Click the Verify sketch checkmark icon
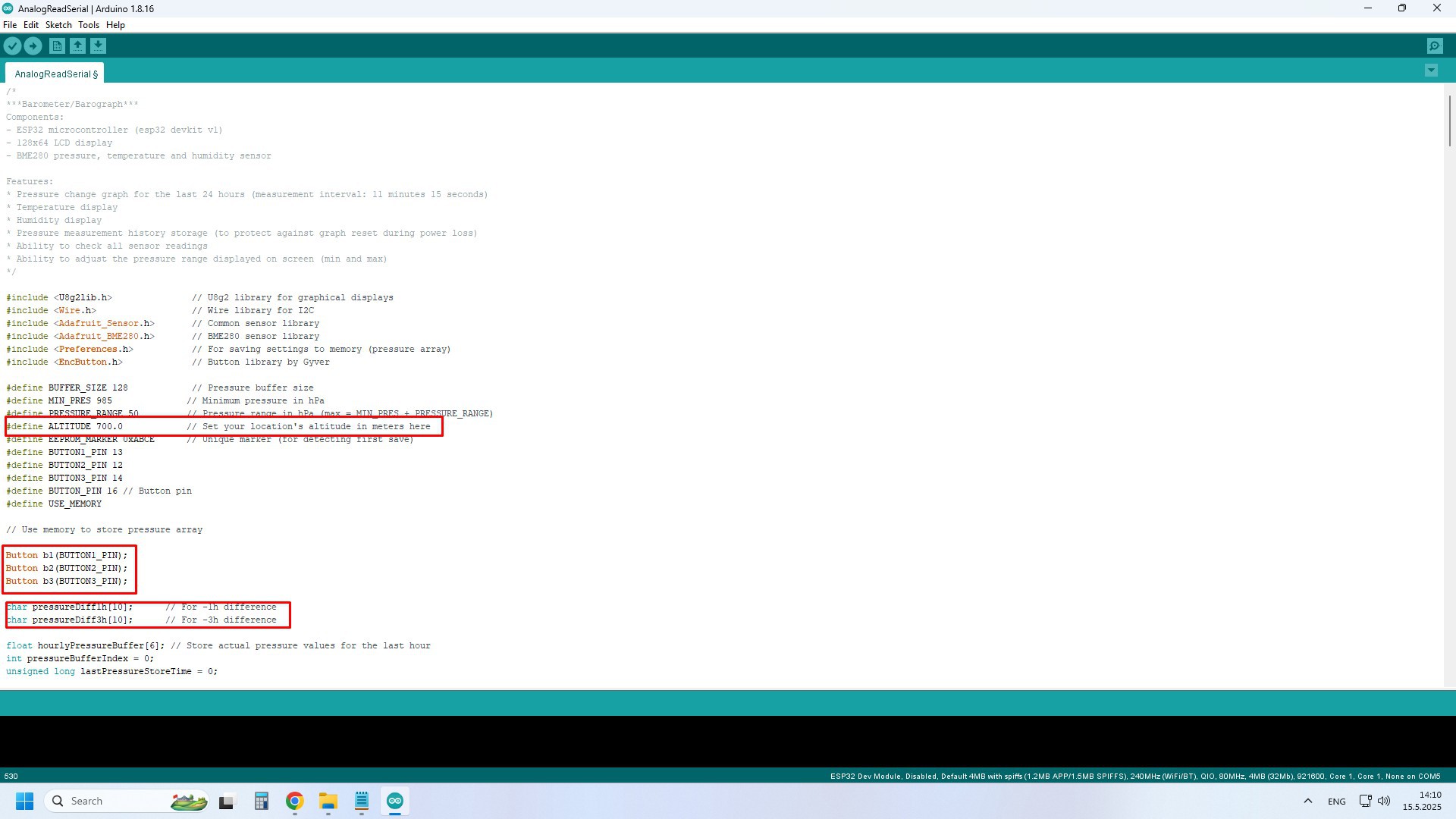1456x819 pixels. coord(12,46)
